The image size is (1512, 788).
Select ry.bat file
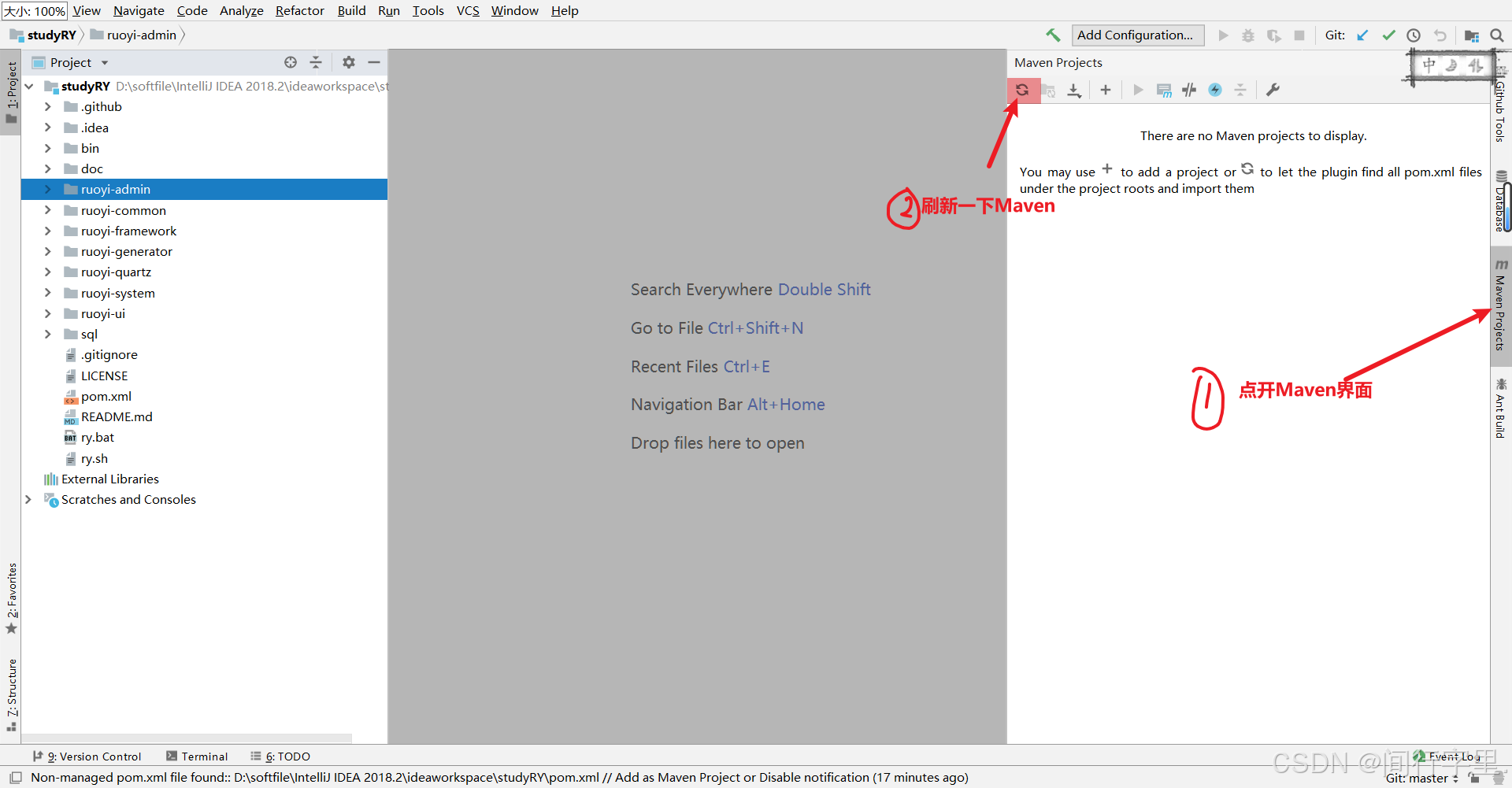pos(98,437)
